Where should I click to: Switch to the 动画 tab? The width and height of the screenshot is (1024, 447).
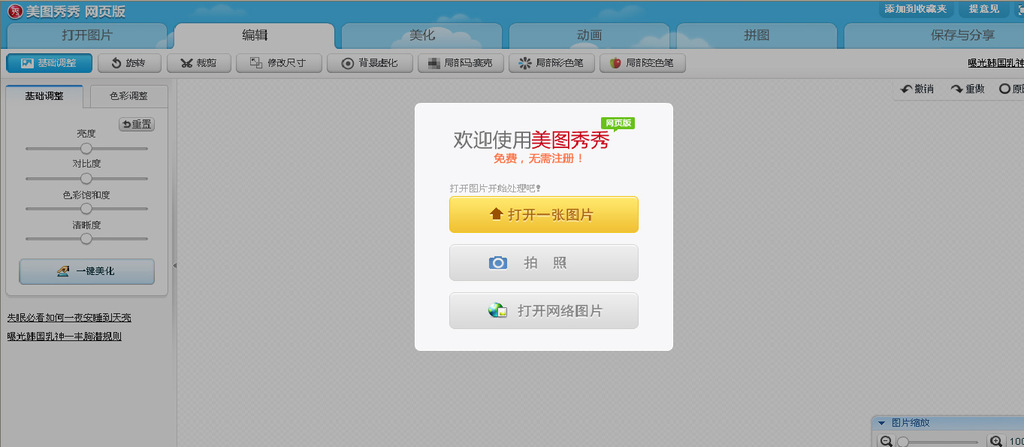589,35
